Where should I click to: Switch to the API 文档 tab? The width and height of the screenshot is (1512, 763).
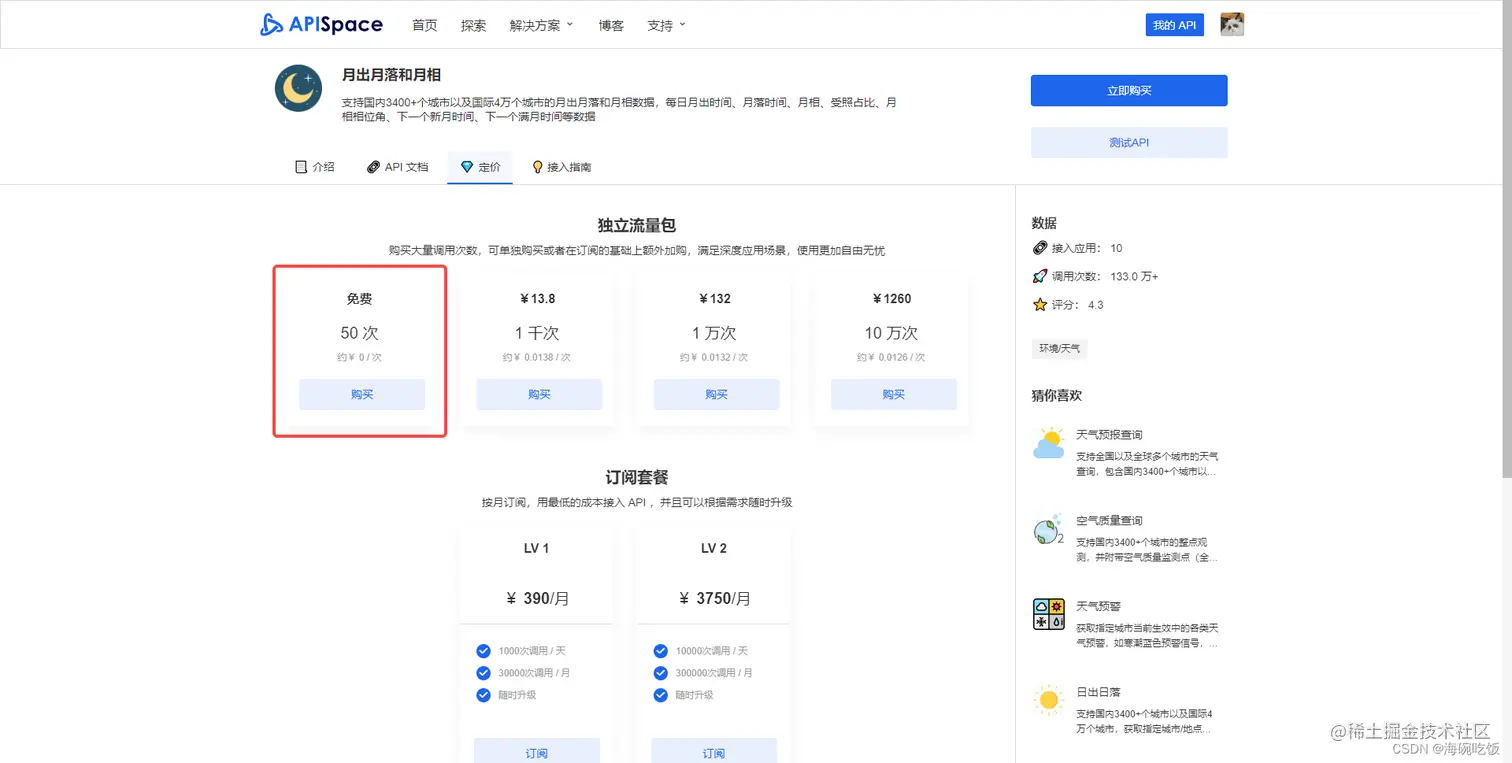click(x=397, y=167)
